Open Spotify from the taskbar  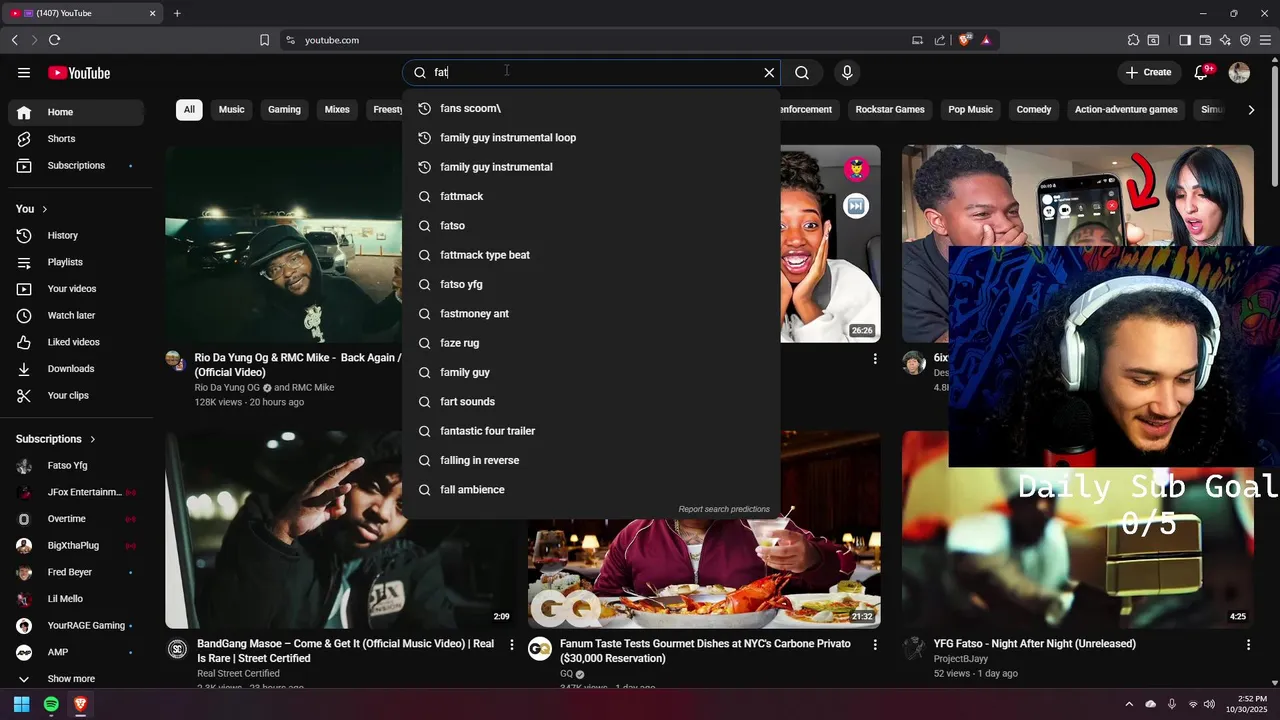point(51,704)
